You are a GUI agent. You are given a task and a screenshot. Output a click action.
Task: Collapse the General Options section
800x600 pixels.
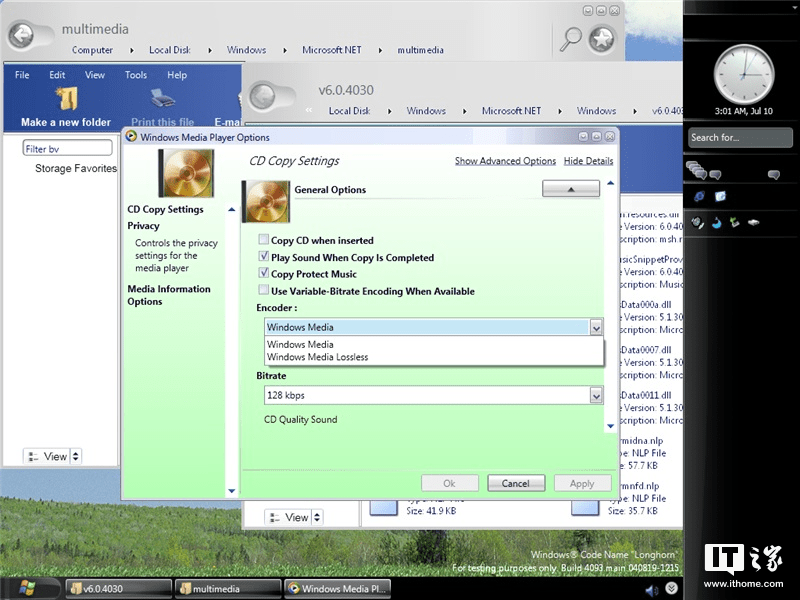[570, 187]
